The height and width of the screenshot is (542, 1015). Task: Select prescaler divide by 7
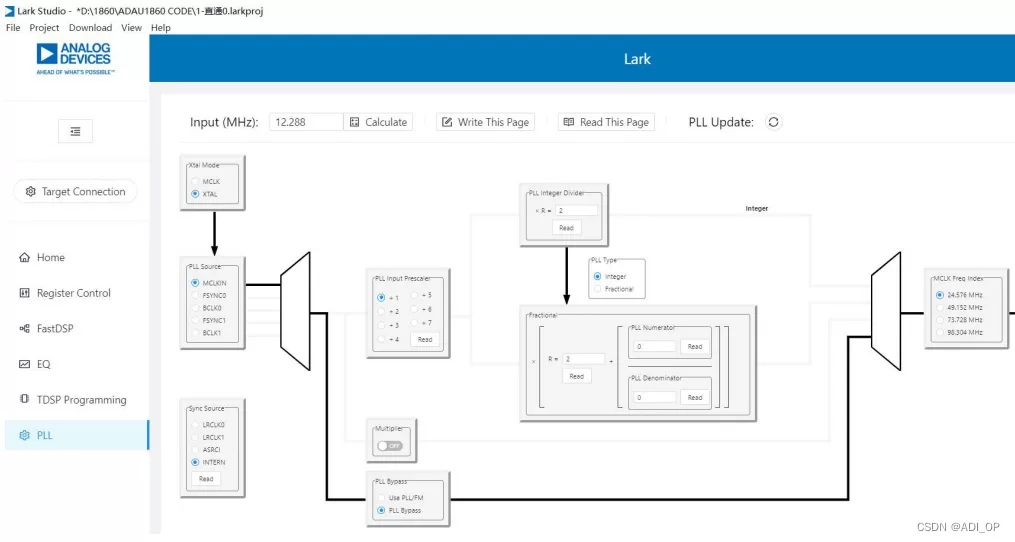[414, 322]
